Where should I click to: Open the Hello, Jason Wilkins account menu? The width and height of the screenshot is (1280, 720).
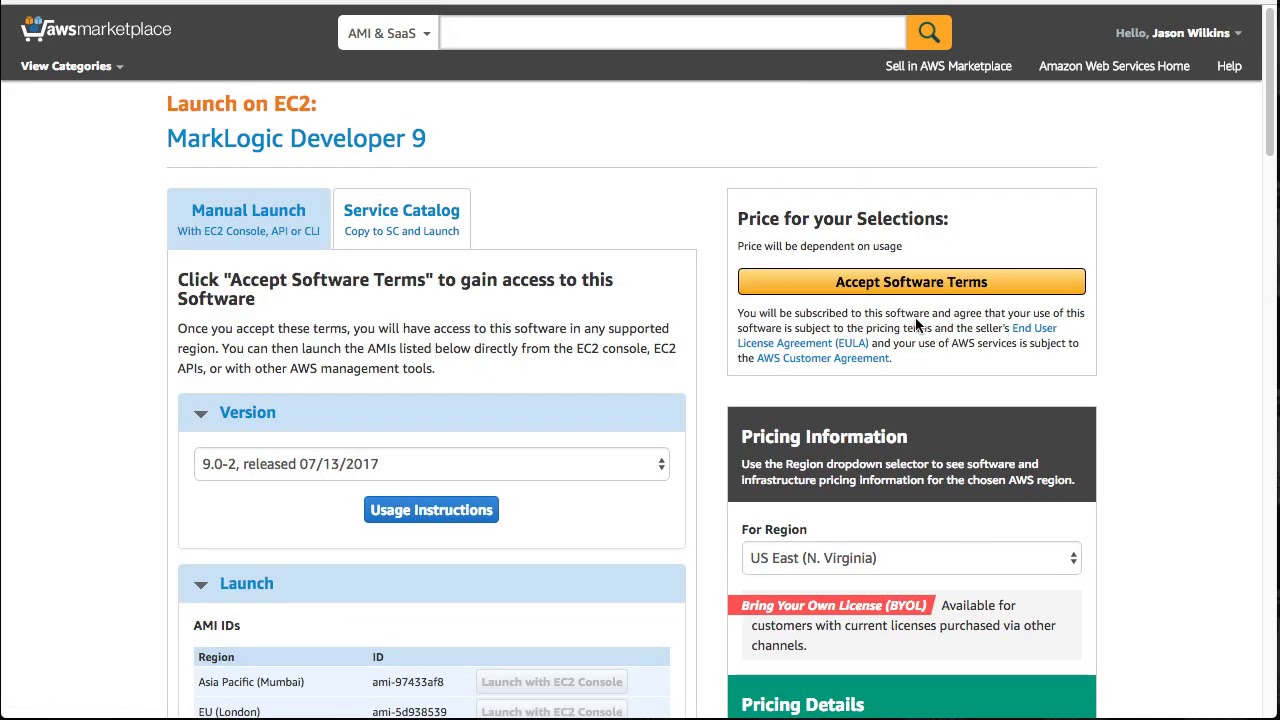(x=1178, y=33)
